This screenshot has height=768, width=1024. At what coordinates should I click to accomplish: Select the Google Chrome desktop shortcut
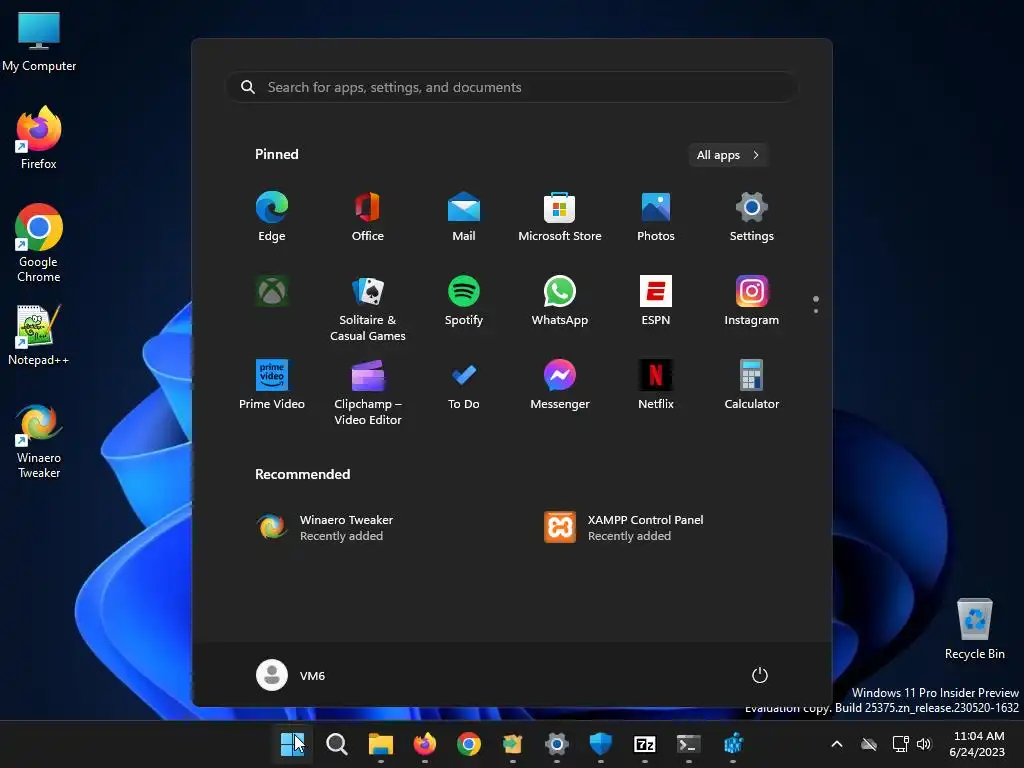(x=39, y=243)
